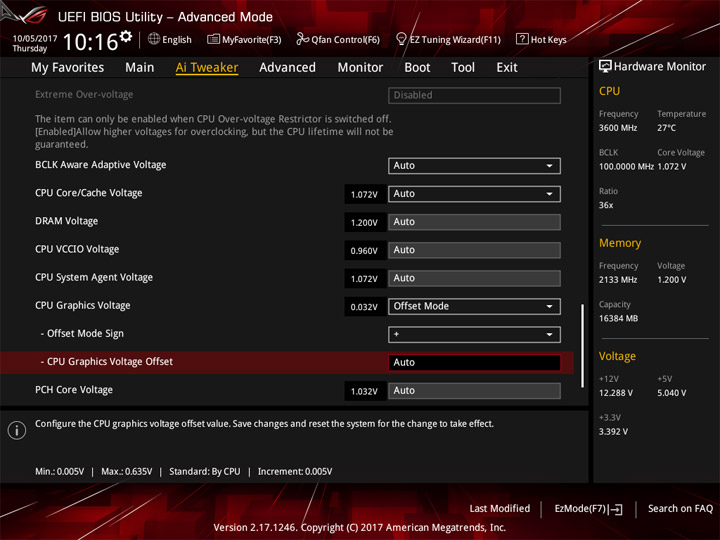Open MyFavorite(F3) from top bar
Viewport: 720px width, 540px height.
point(244,39)
